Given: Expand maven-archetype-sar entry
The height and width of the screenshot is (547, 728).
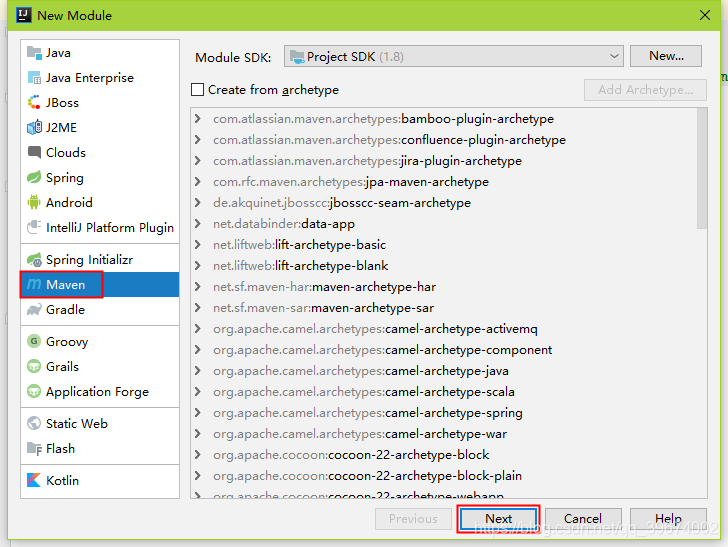Looking at the screenshot, I should [x=198, y=307].
